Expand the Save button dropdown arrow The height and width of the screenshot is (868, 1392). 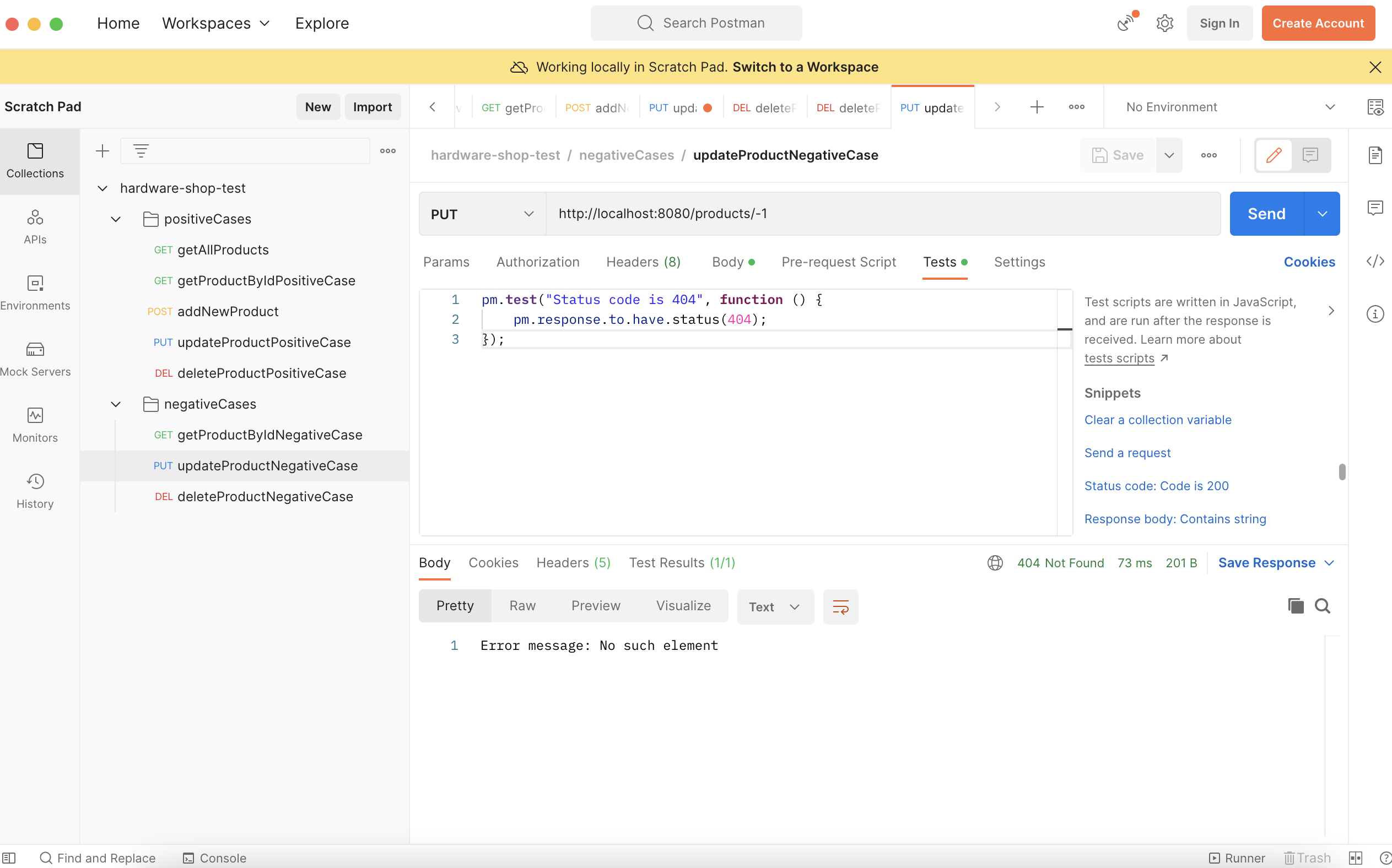(1169, 155)
